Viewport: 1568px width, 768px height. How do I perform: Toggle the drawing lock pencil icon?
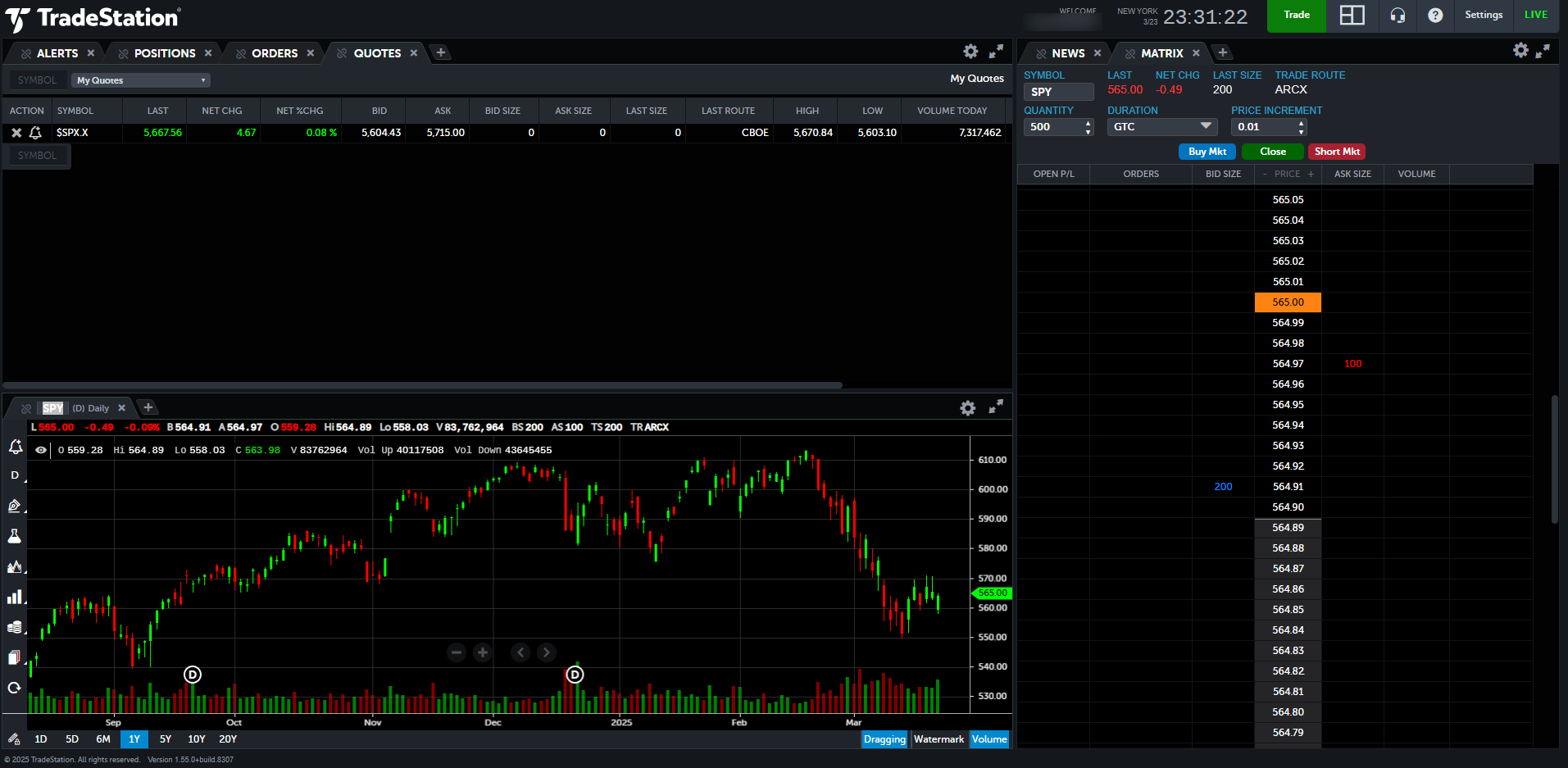(x=14, y=739)
